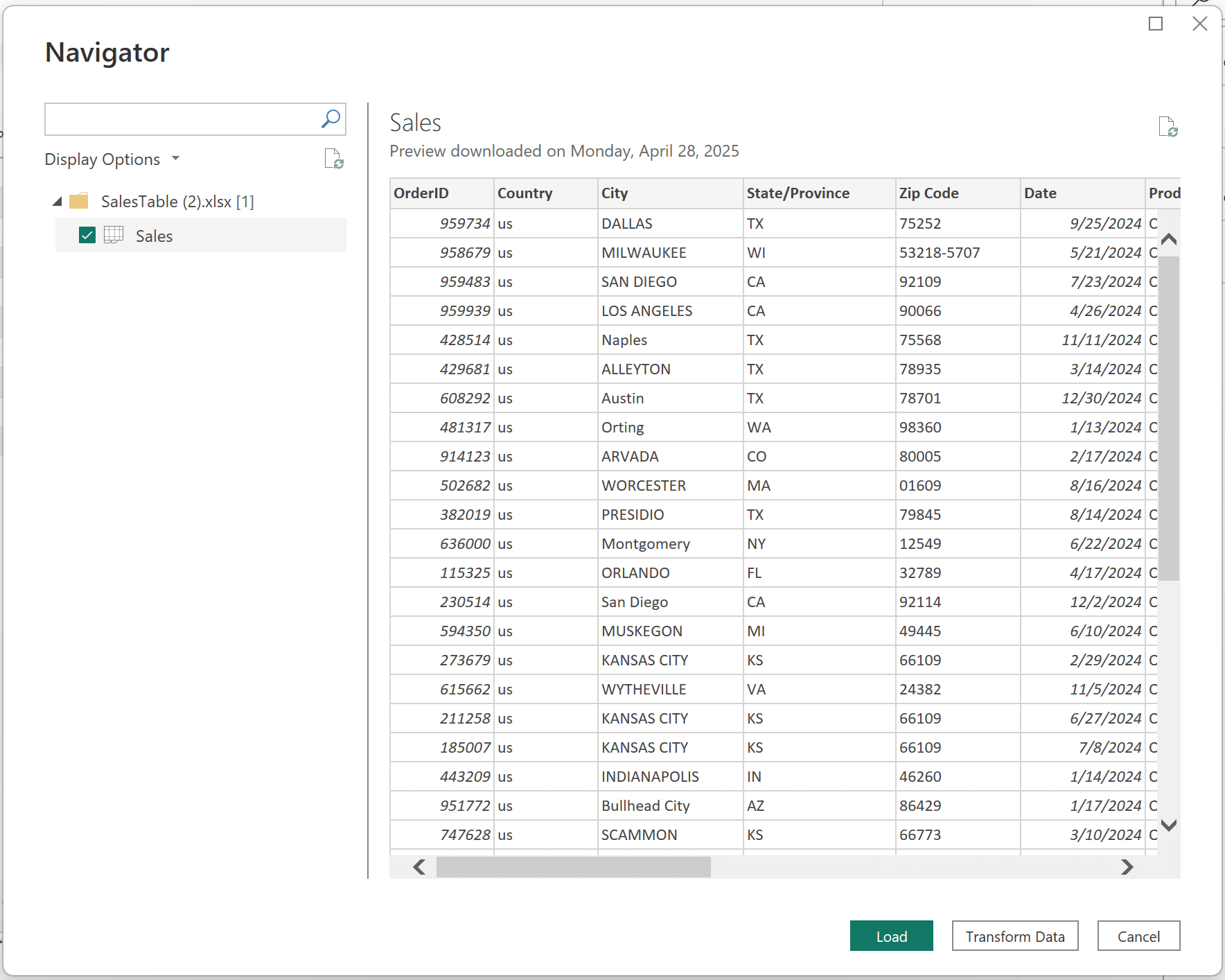Click the Austin city cell
This screenshot has width=1225, height=980.
(671, 399)
